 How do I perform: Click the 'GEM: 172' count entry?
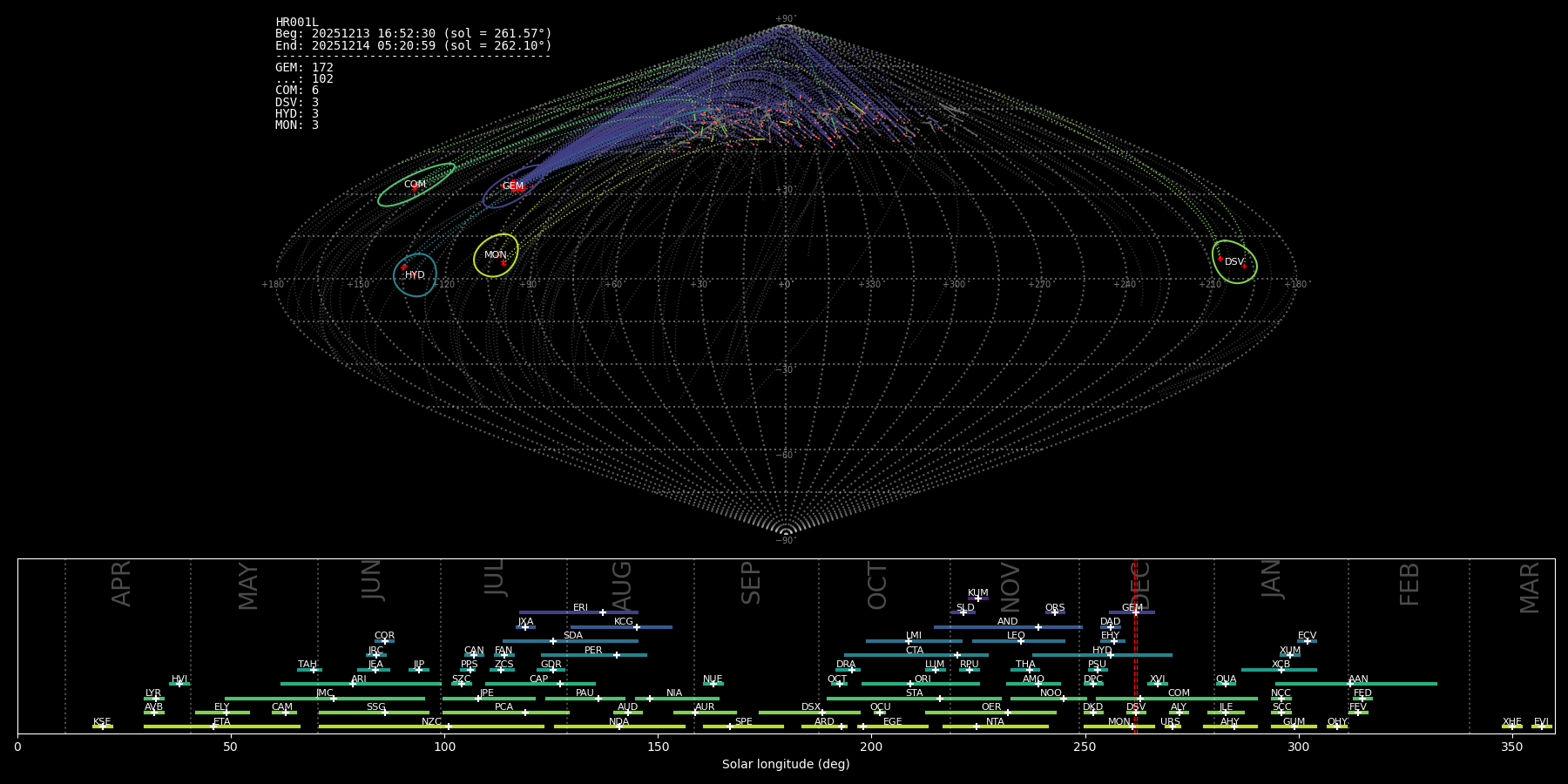pyautogui.click(x=304, y=68)
